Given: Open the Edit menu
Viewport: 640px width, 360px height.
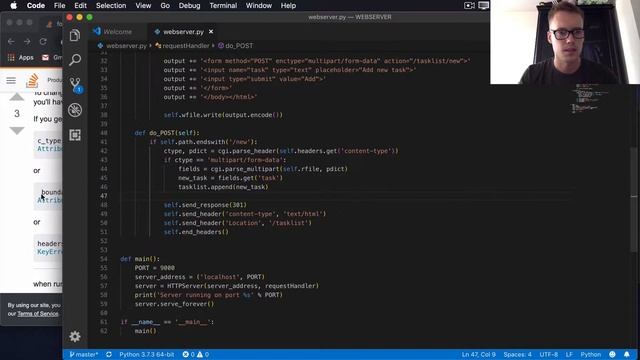Looking at the screenshot, I should (x=80, y=5).
